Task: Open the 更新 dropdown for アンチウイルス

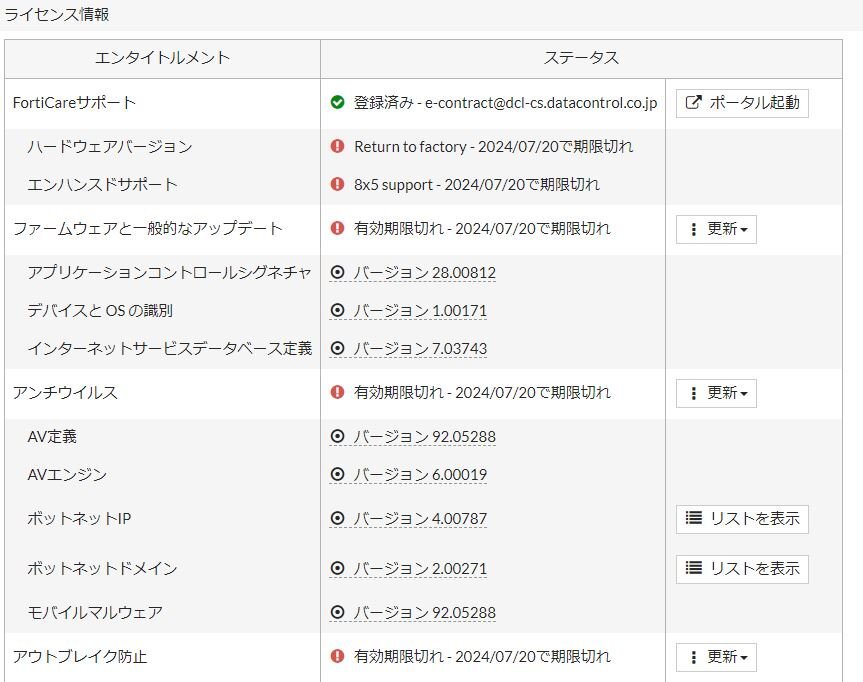Action: [x=716, y=393]
